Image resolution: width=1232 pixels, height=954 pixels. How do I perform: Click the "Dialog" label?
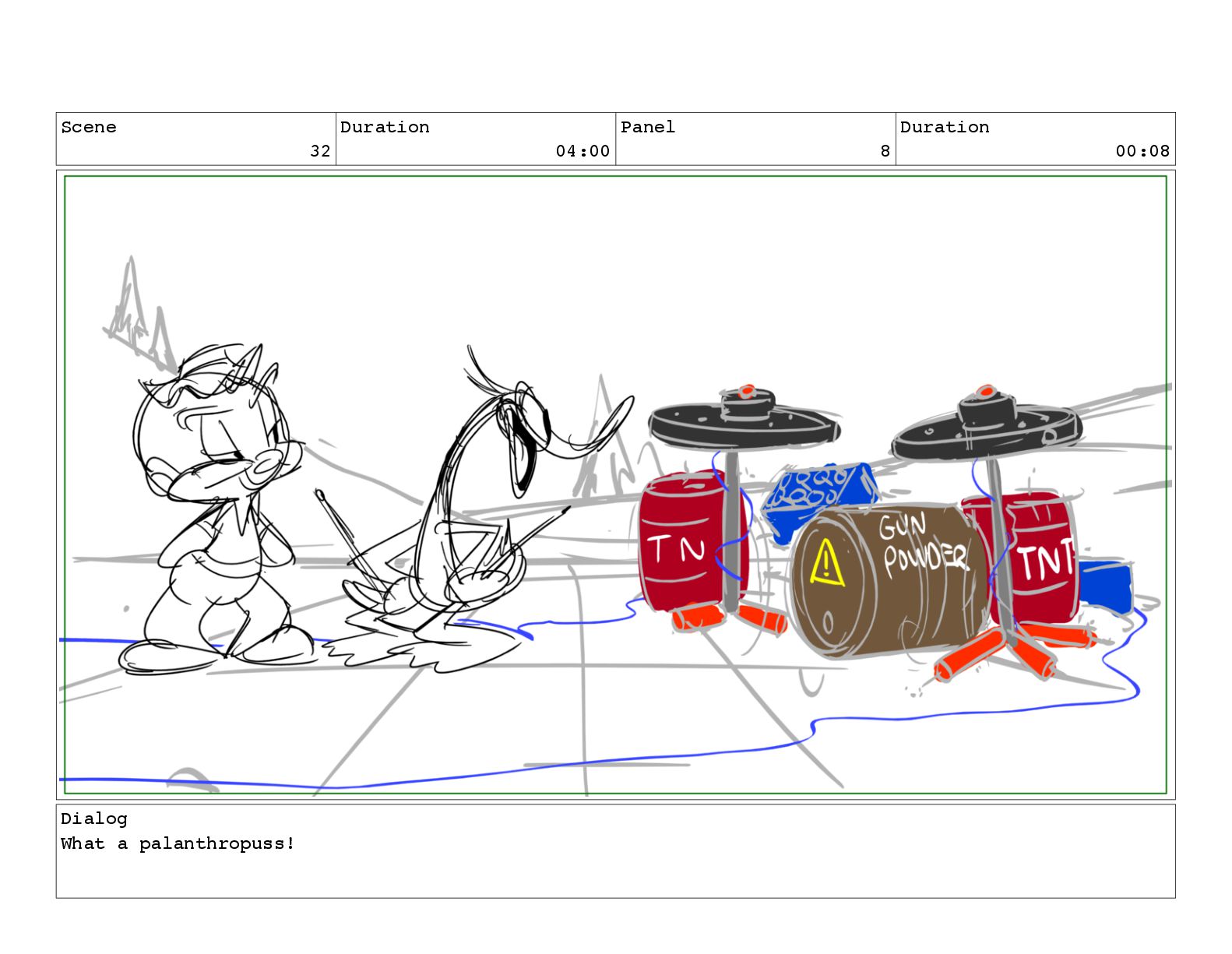94,818
